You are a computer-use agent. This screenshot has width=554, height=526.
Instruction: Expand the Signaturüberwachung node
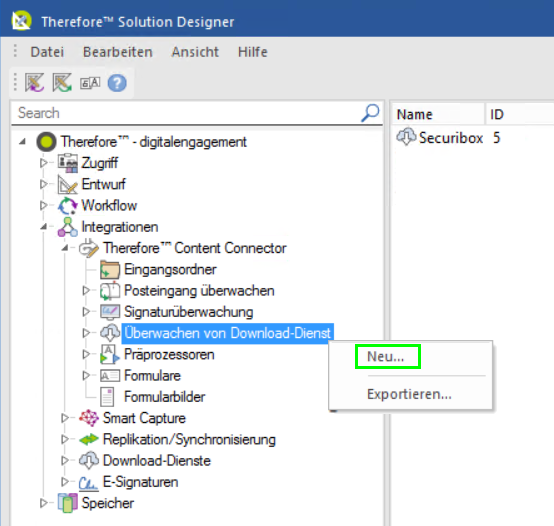click(86, 312)
